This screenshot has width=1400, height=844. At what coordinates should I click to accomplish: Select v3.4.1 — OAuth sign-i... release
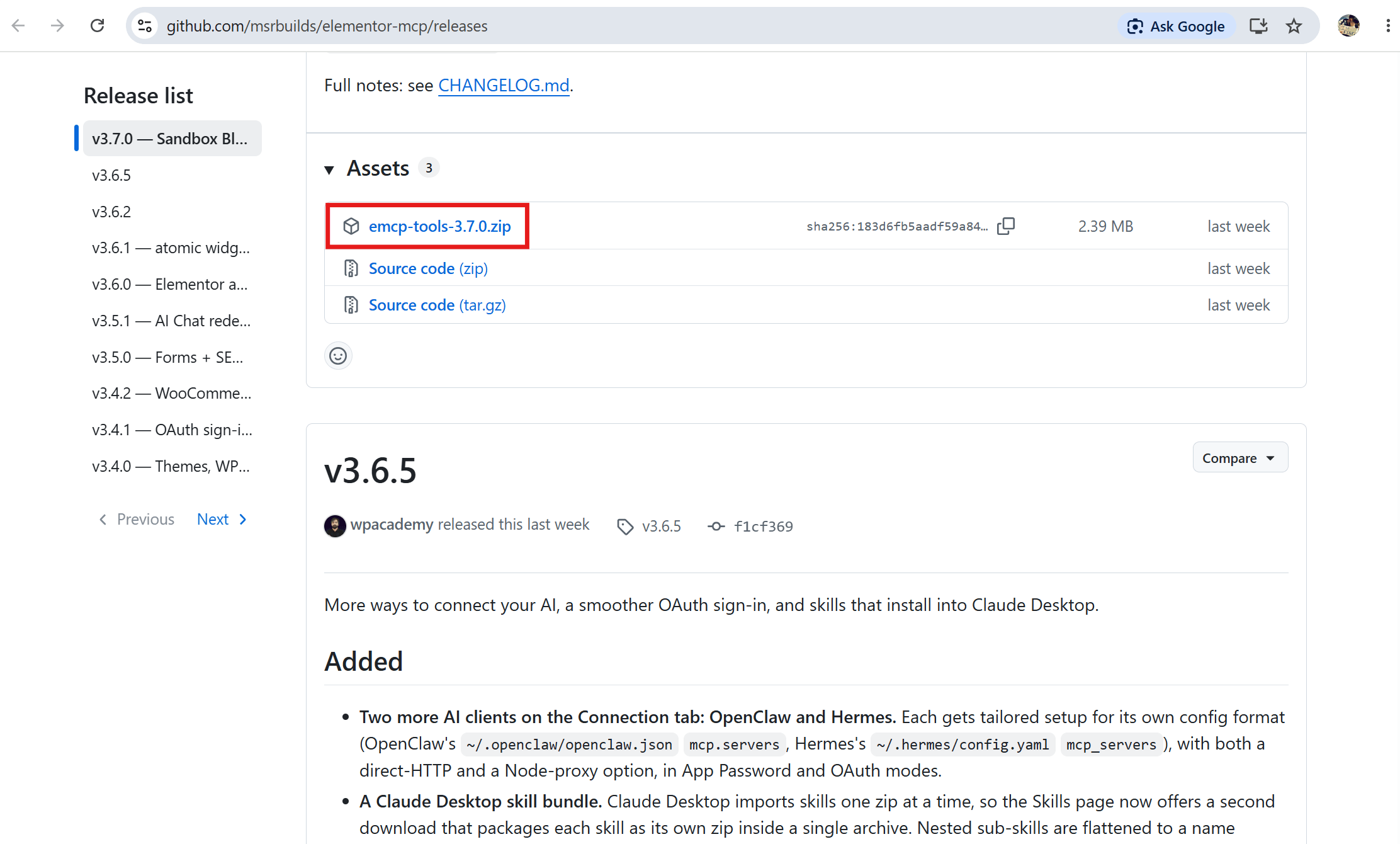172,430
